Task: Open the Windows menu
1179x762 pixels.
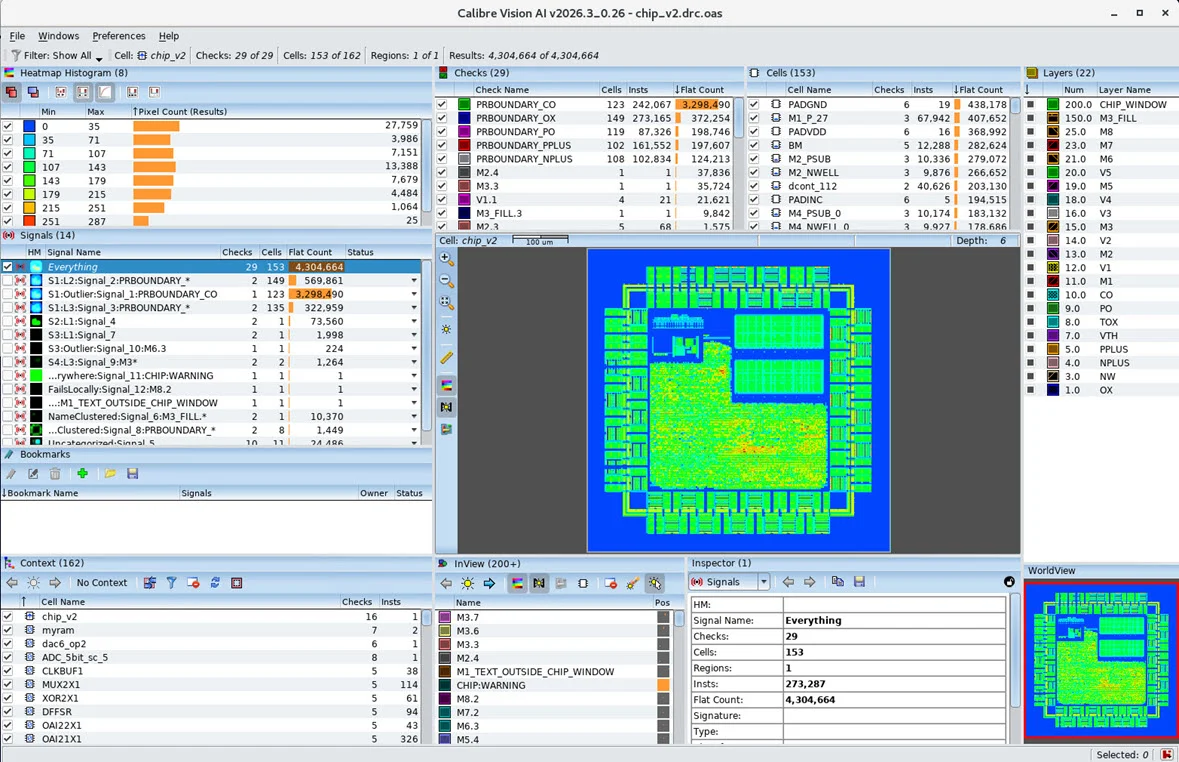Action: 58,36
